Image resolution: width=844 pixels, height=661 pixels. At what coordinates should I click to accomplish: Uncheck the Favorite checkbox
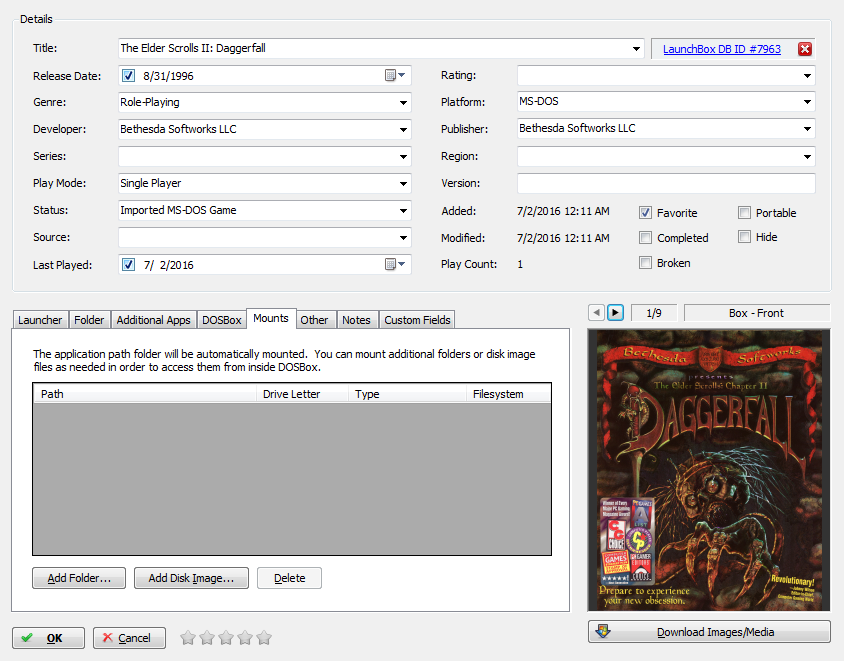pos(645,213)
